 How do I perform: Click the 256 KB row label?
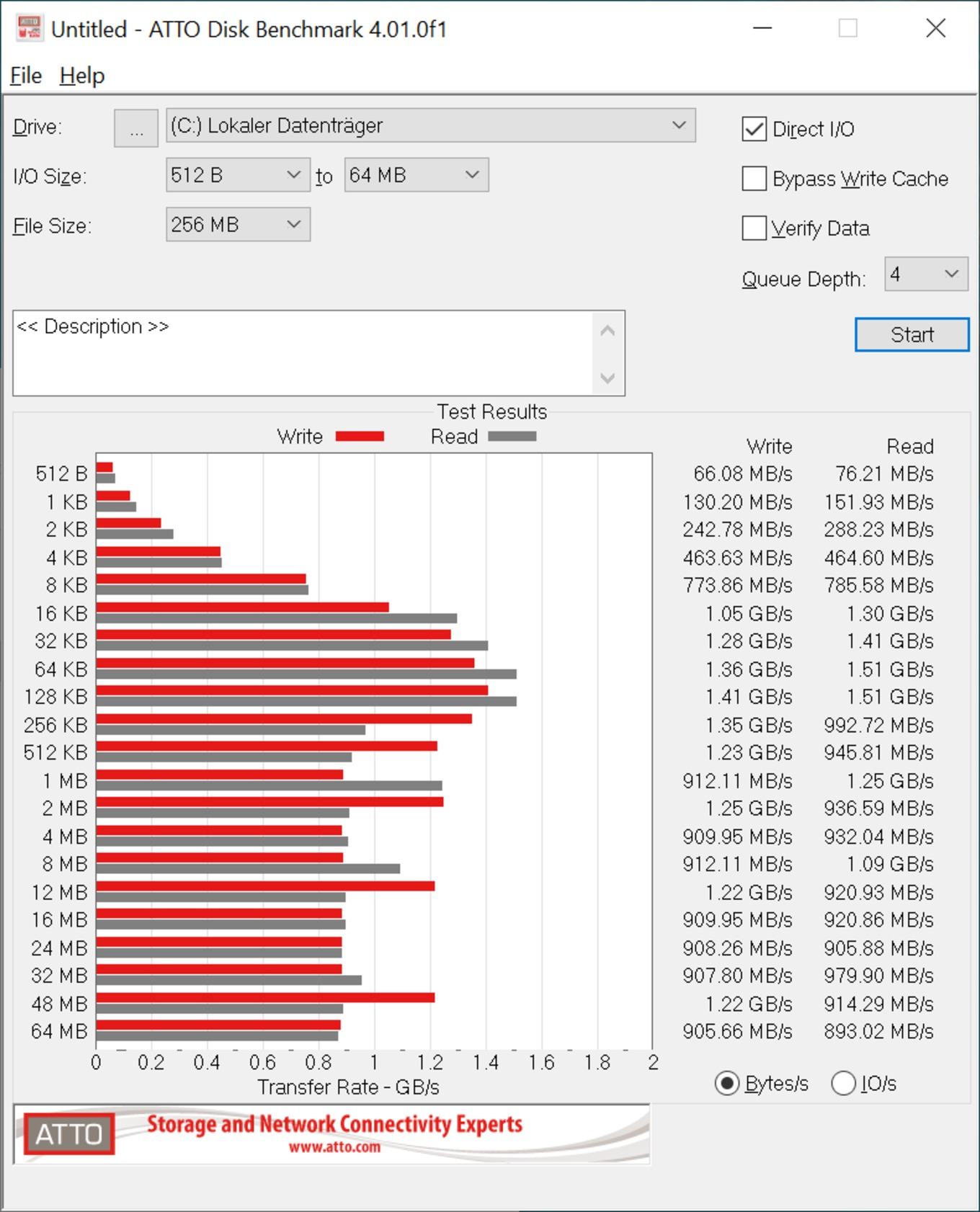(x=55, y=725)
